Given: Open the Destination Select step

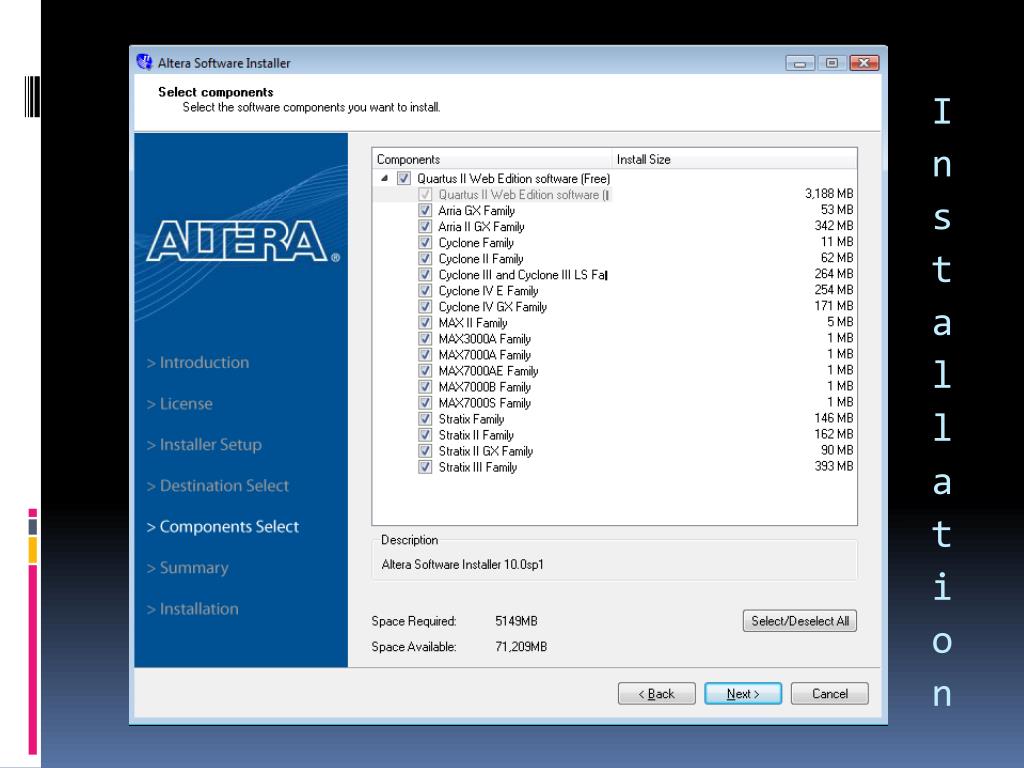Looking at the screenshot, I should tap(217, 486).
